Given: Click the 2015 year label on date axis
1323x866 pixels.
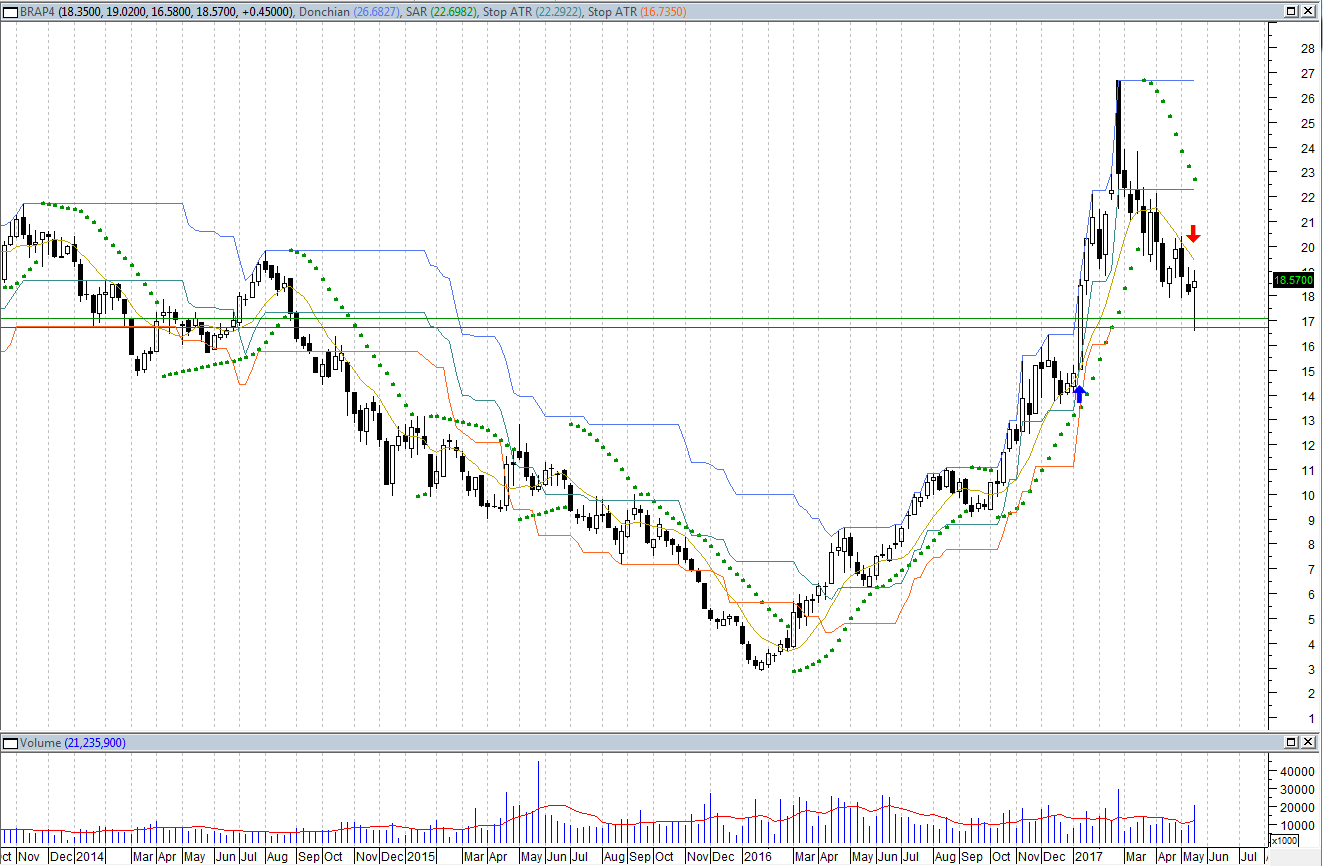Looking at the screenshot, I should [421, 857].
